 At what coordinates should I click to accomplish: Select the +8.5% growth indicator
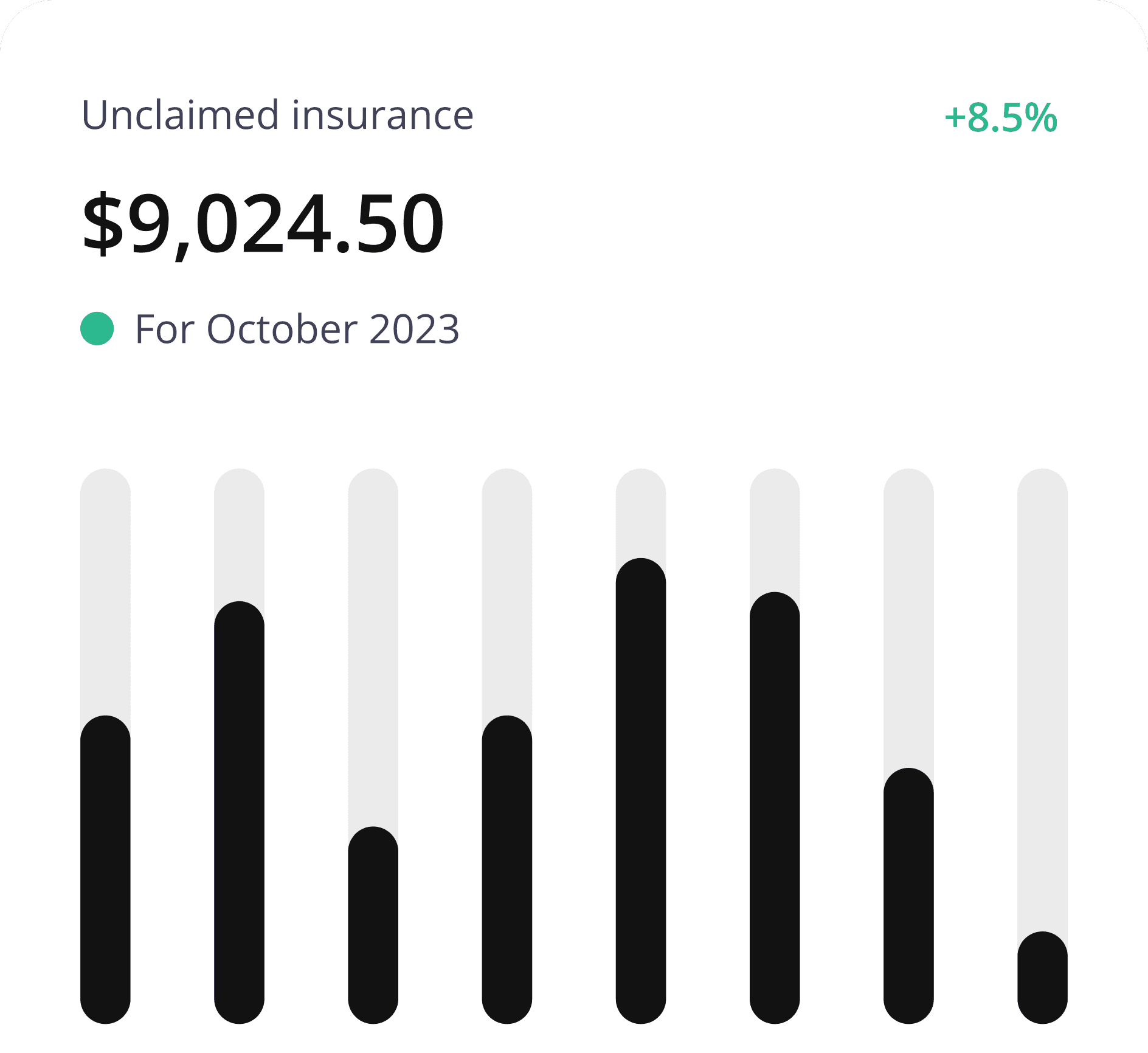(1001, 117)
